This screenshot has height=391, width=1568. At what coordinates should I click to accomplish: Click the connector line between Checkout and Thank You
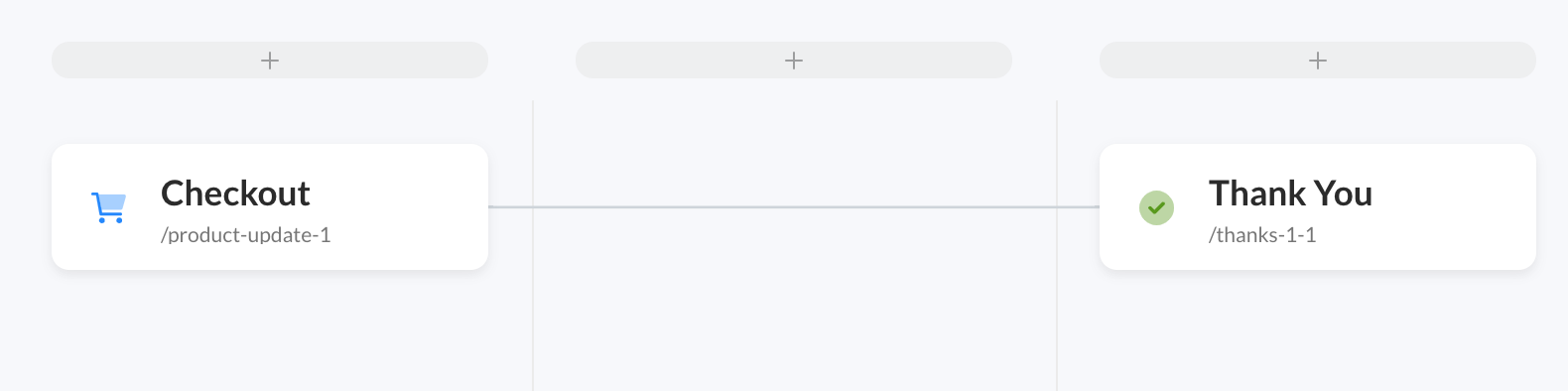[794, 207]
